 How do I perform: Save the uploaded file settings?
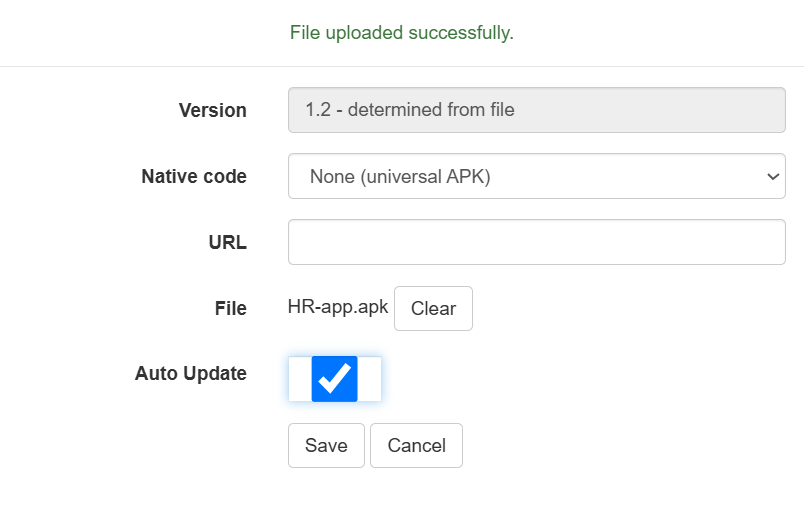[x=326, y=446]
